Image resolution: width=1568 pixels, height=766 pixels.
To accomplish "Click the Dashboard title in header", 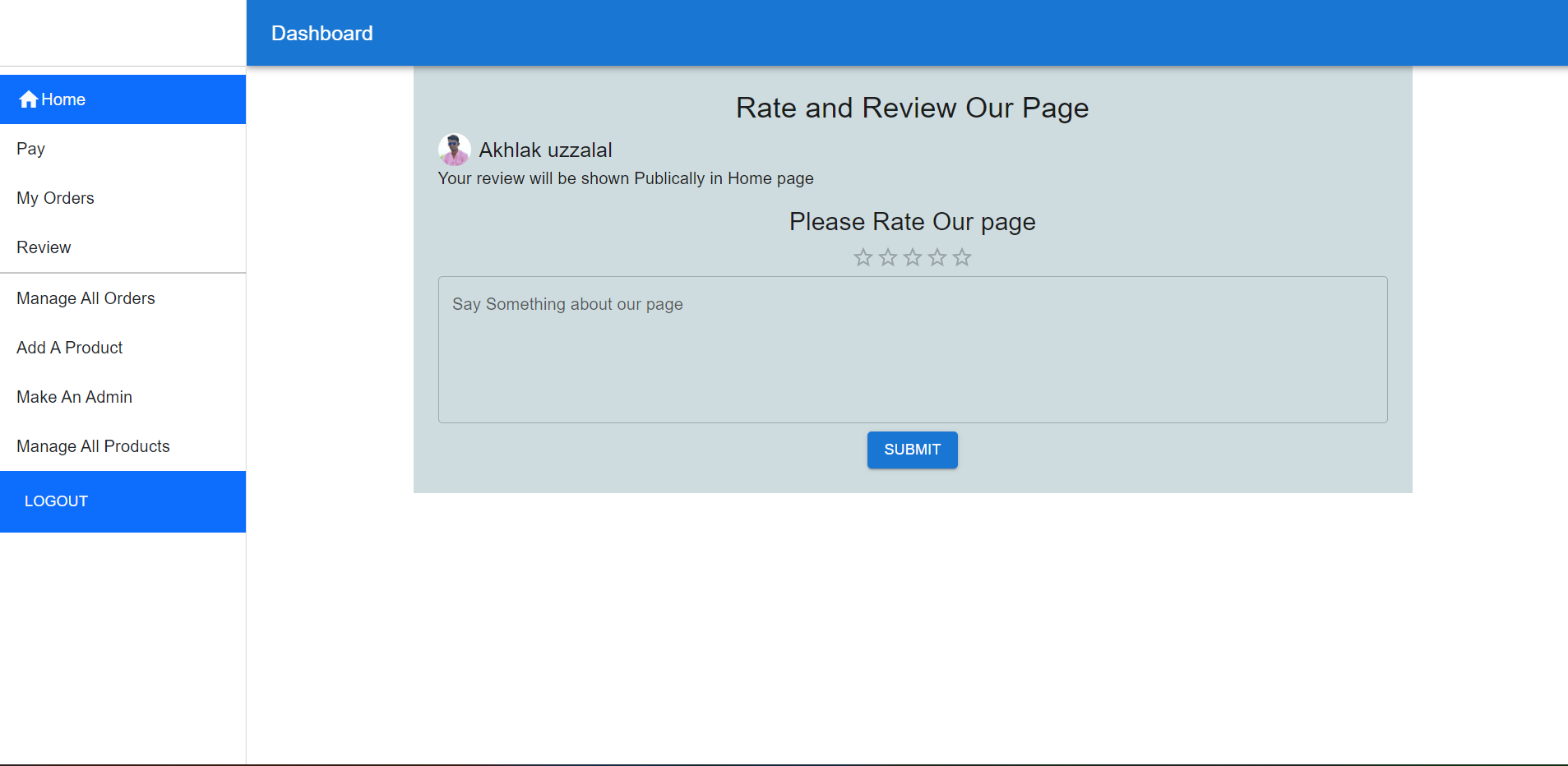I will 322,34.
